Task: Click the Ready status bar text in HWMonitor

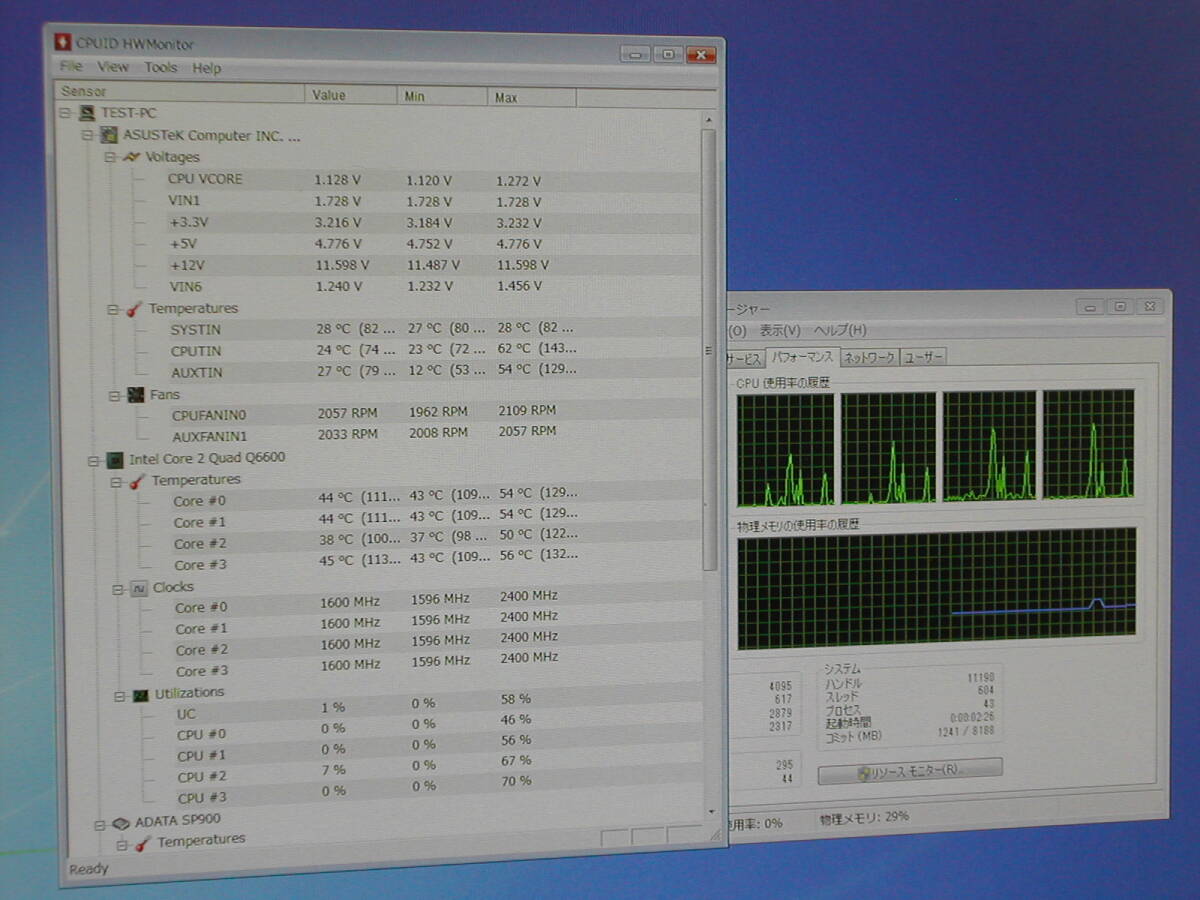Action: pyautogui.click(x=88, y=869)
